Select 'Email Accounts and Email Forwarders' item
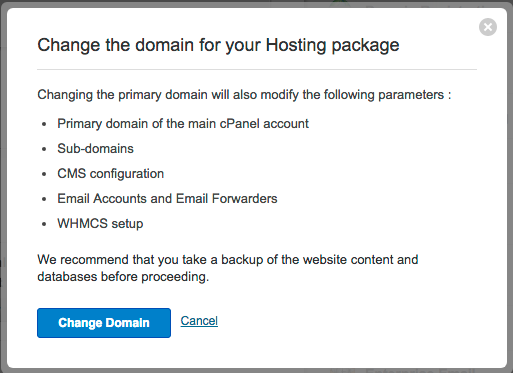 [167, 199]
